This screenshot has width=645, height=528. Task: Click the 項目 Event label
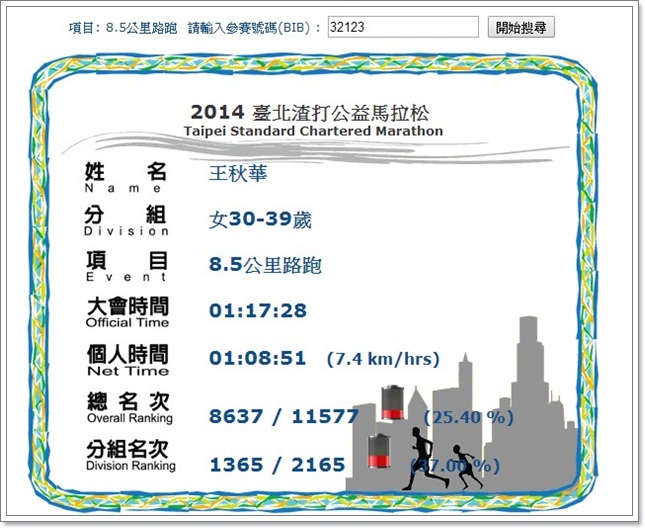pyautogui.click(x=126, y=266)
